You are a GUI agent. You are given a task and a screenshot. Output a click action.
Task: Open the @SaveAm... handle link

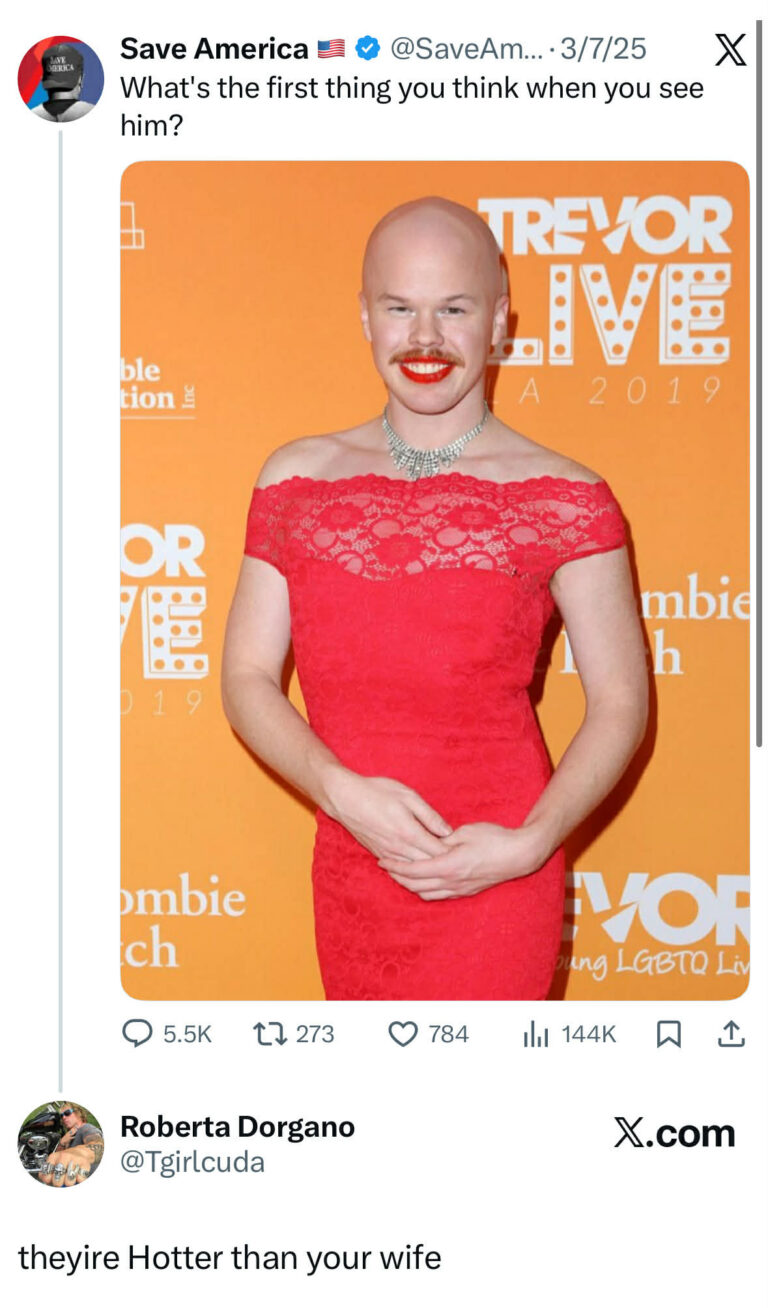click(x=468, y=48)
